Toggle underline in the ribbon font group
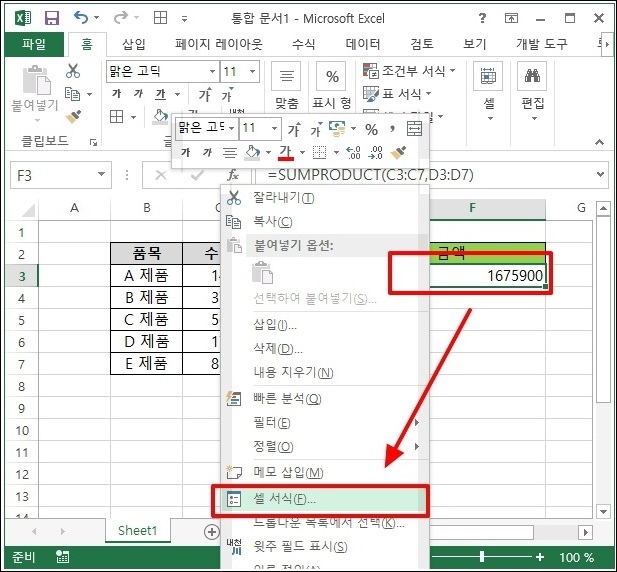The image size is (617, 572). tap(160, 94)
